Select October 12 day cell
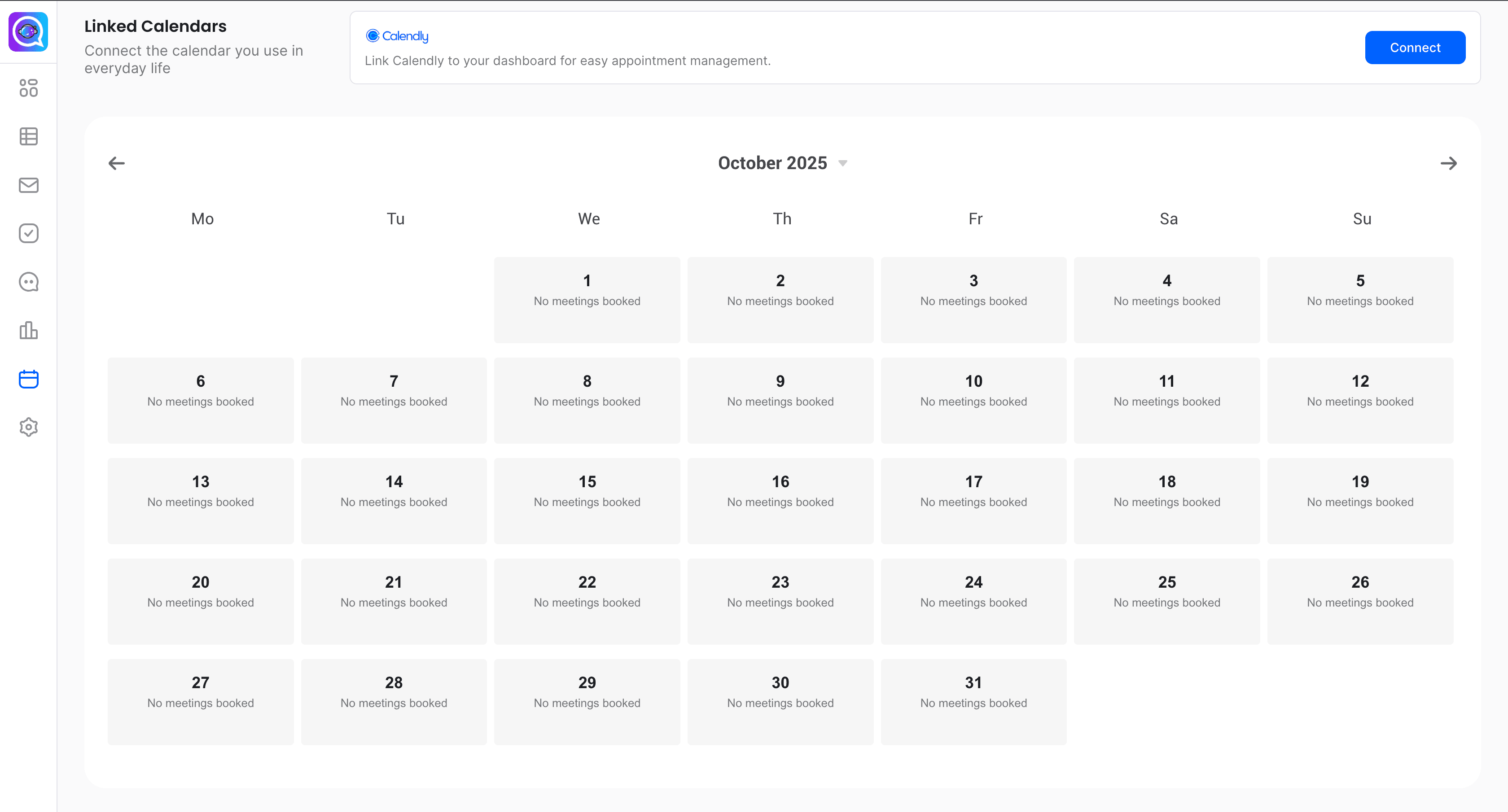1508x812 pixels. click(x=1360, y=401)
